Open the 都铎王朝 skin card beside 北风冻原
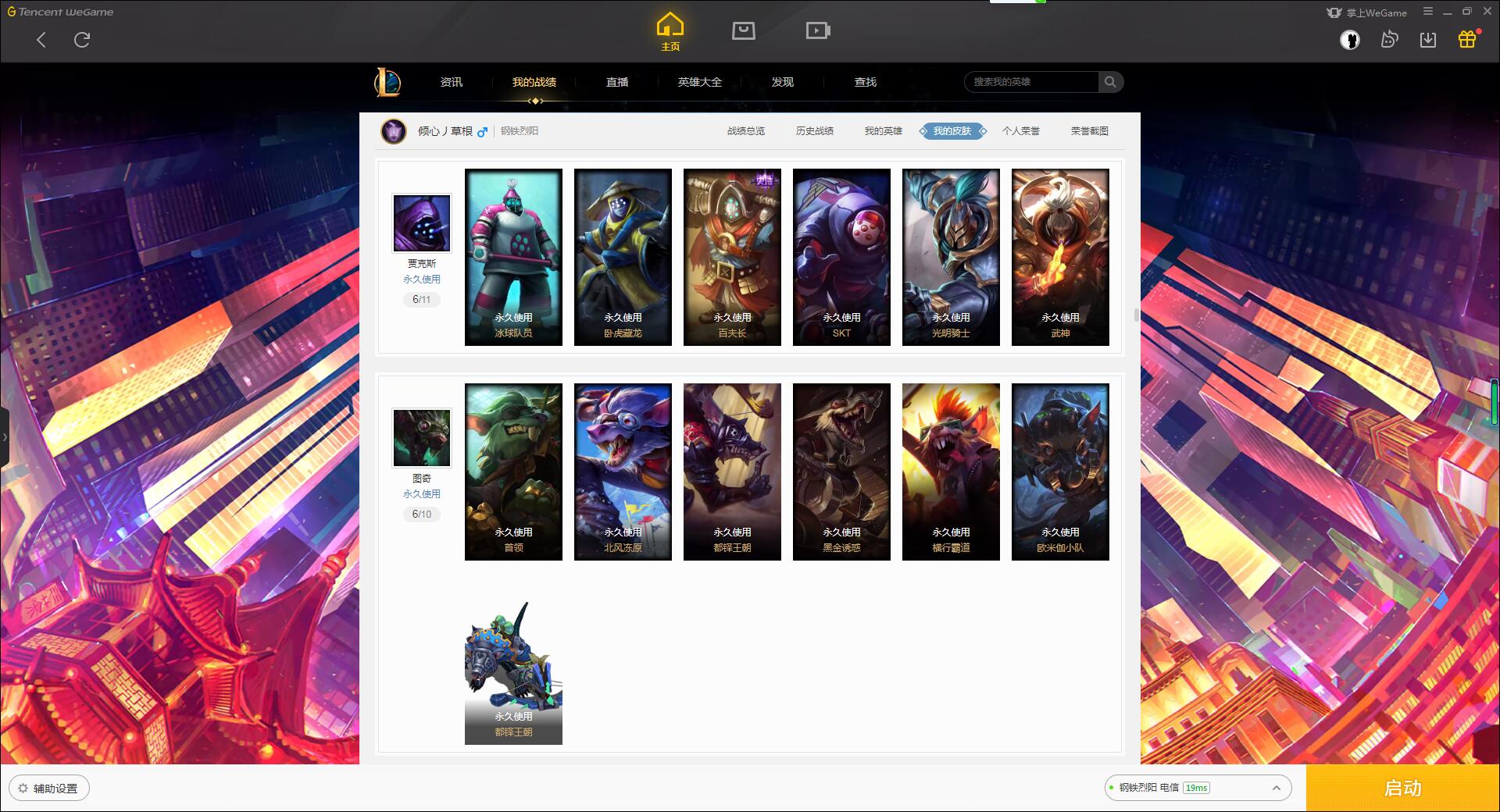Screen dimensions: 1500x812 pos(732,472)
